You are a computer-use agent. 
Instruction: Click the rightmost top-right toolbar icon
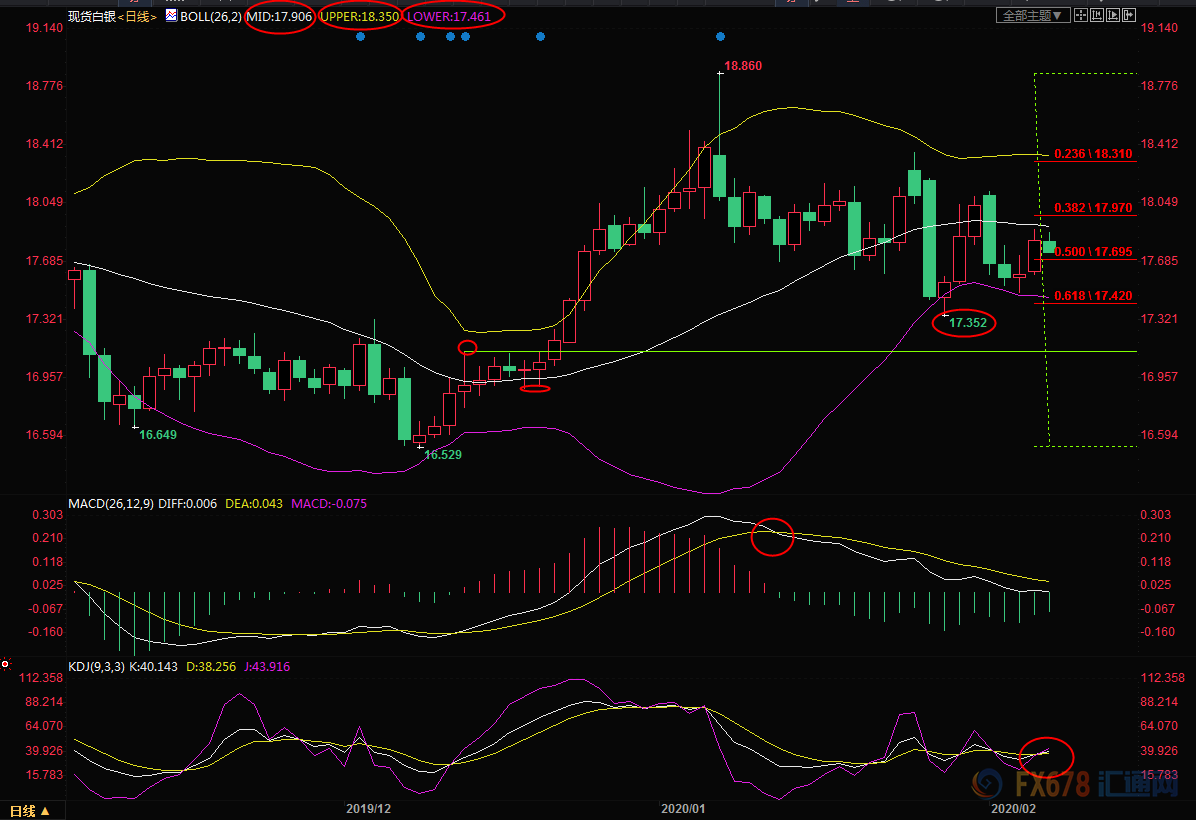[x=1129, y=15]
